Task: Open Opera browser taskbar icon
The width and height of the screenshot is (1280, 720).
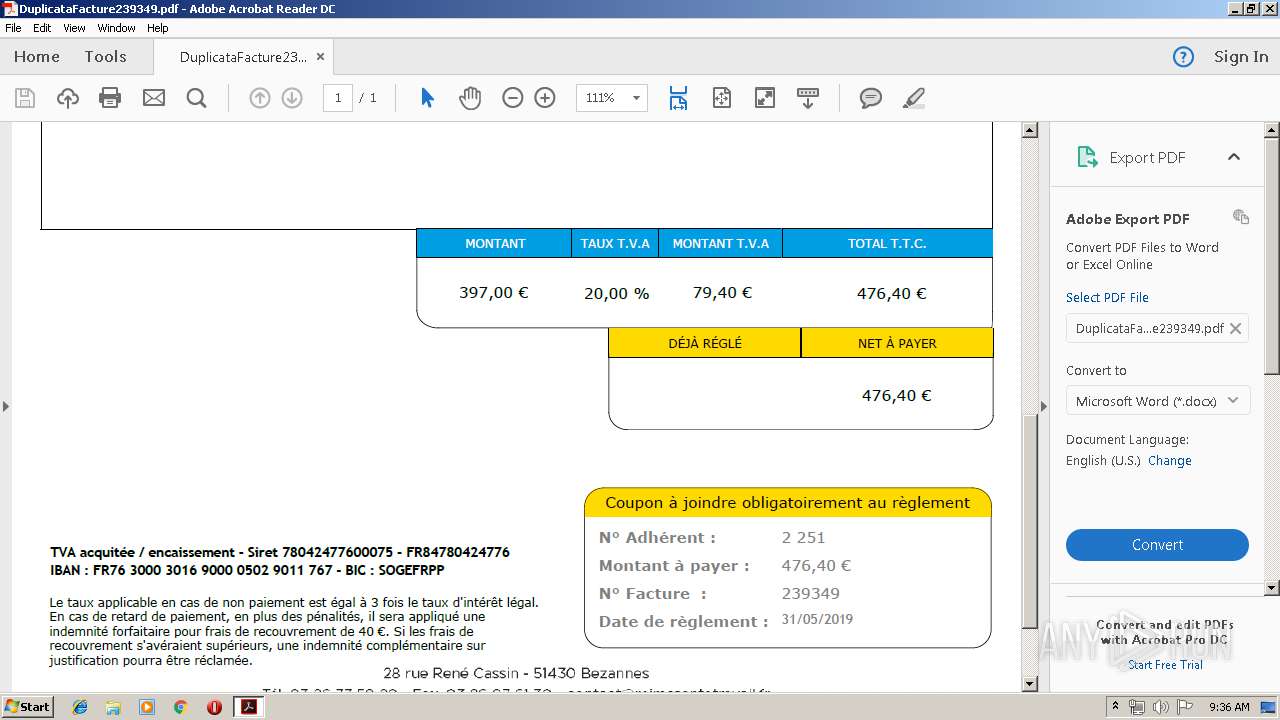Action: (x=214, y=707)
